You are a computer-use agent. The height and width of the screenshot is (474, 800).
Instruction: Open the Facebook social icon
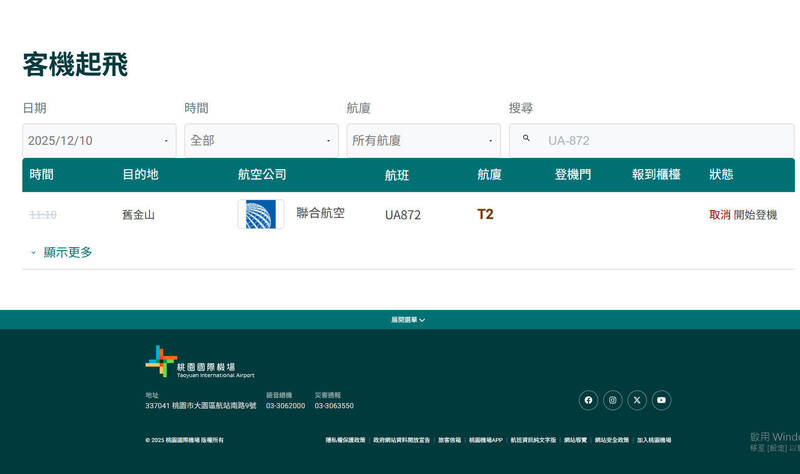pyautogui.click(x=588, y=400)
